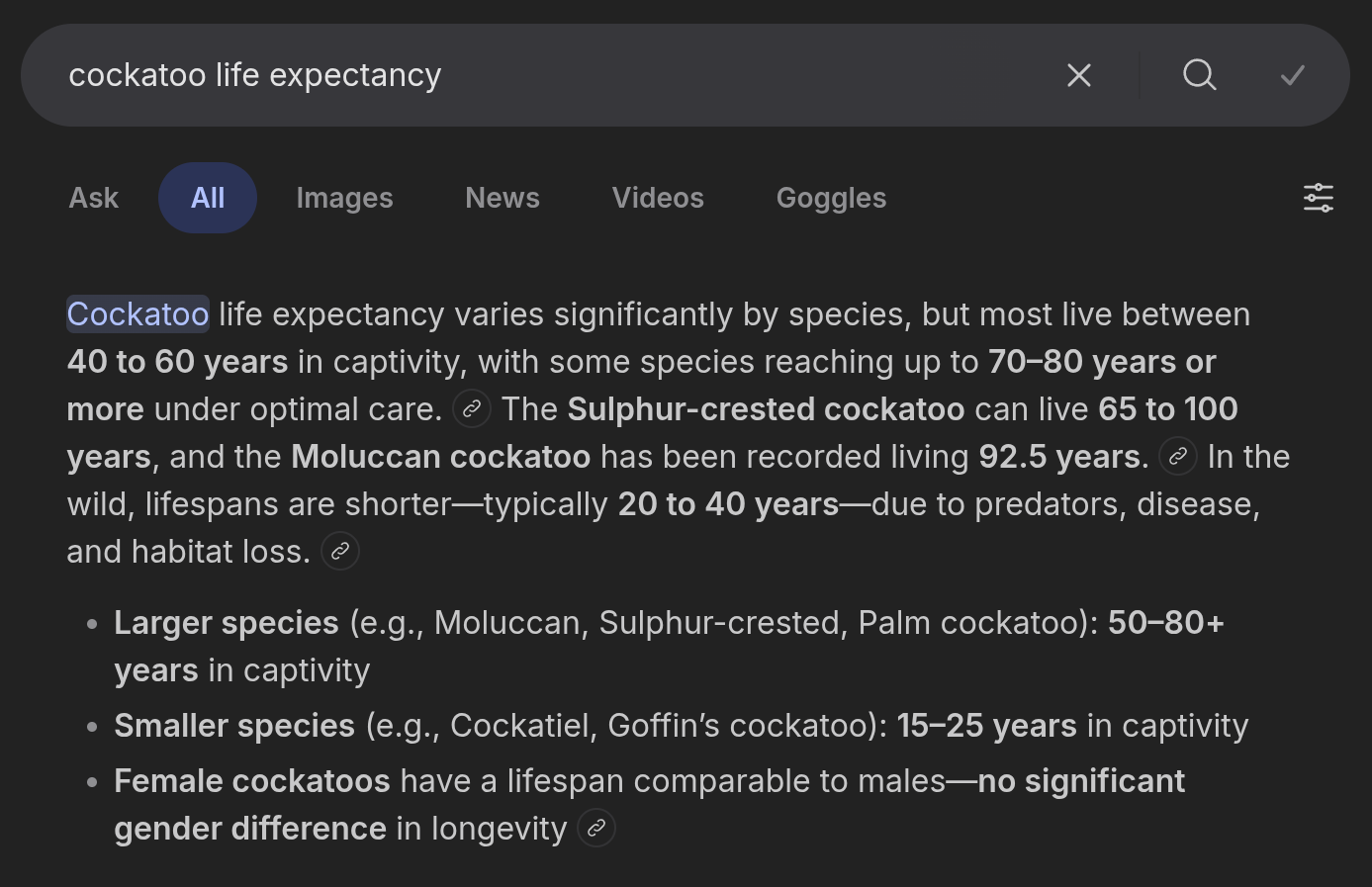The image size is (1372, 887).
Task: Switch to the Ask tab
Action: 94,198
